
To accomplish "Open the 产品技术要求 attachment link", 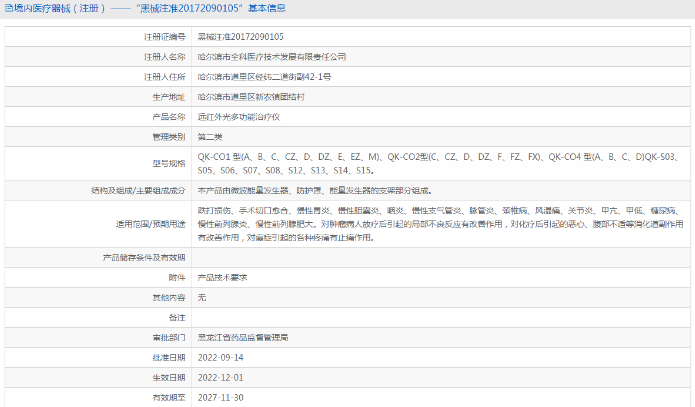I will (223, 278).
